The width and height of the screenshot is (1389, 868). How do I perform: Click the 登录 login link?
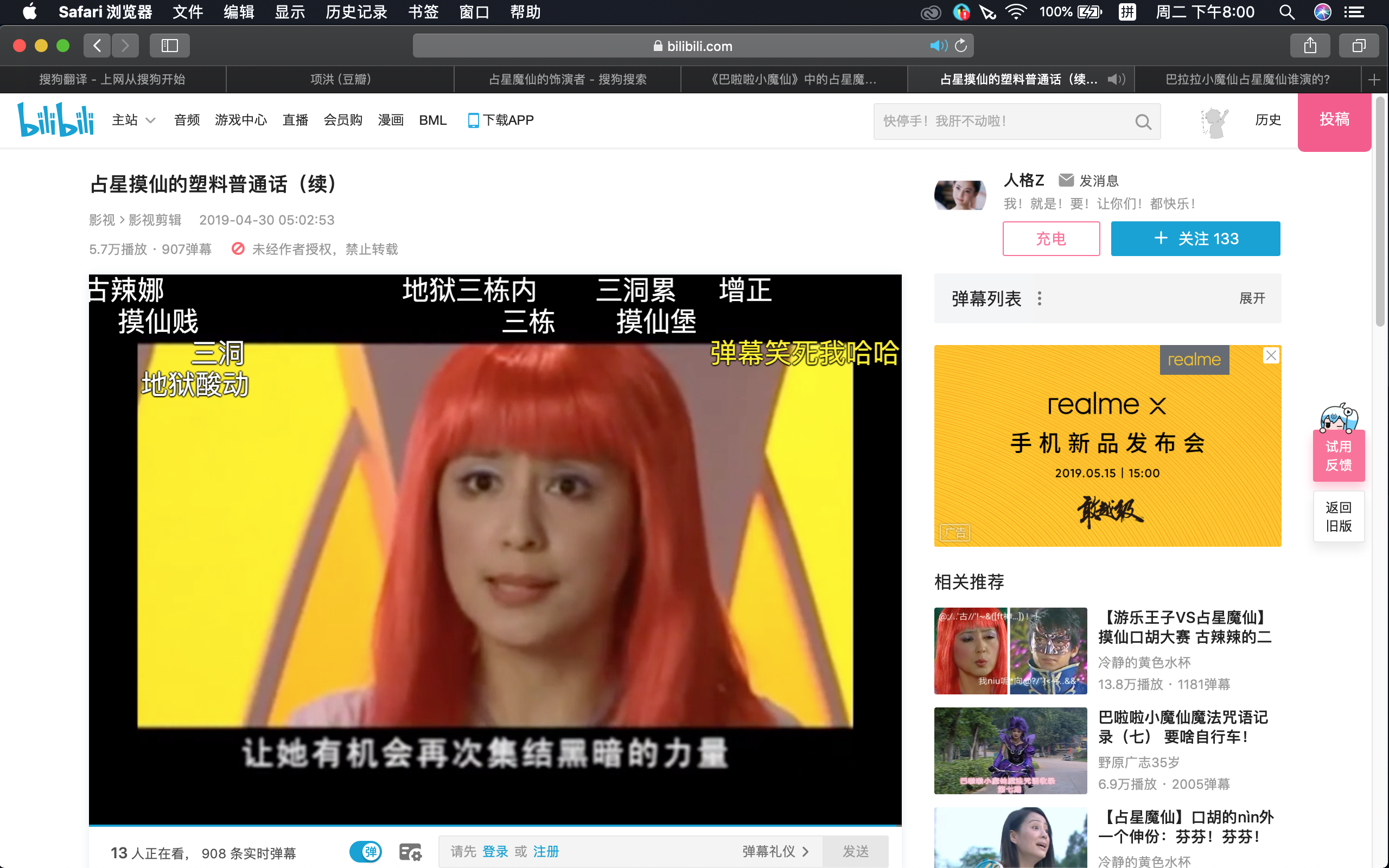coord(495,851)
